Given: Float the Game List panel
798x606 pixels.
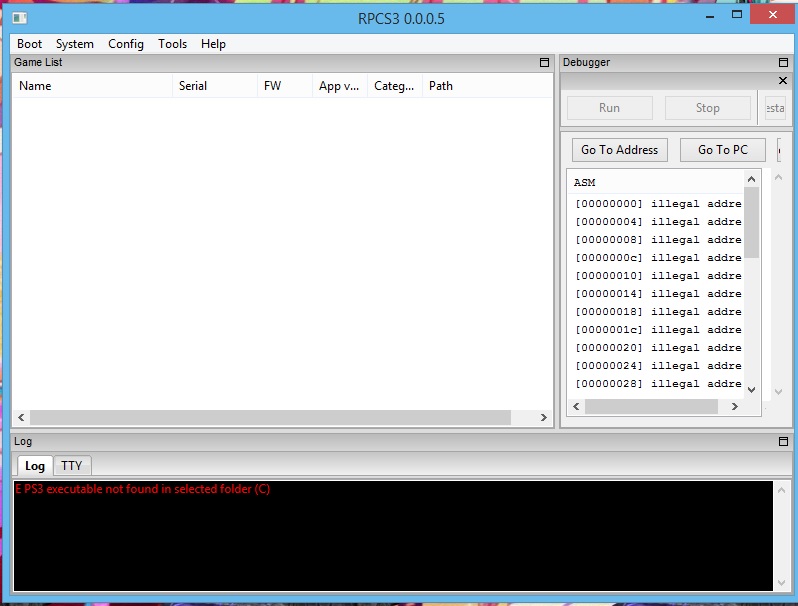Looking at the screenshot, I should 545,62.
